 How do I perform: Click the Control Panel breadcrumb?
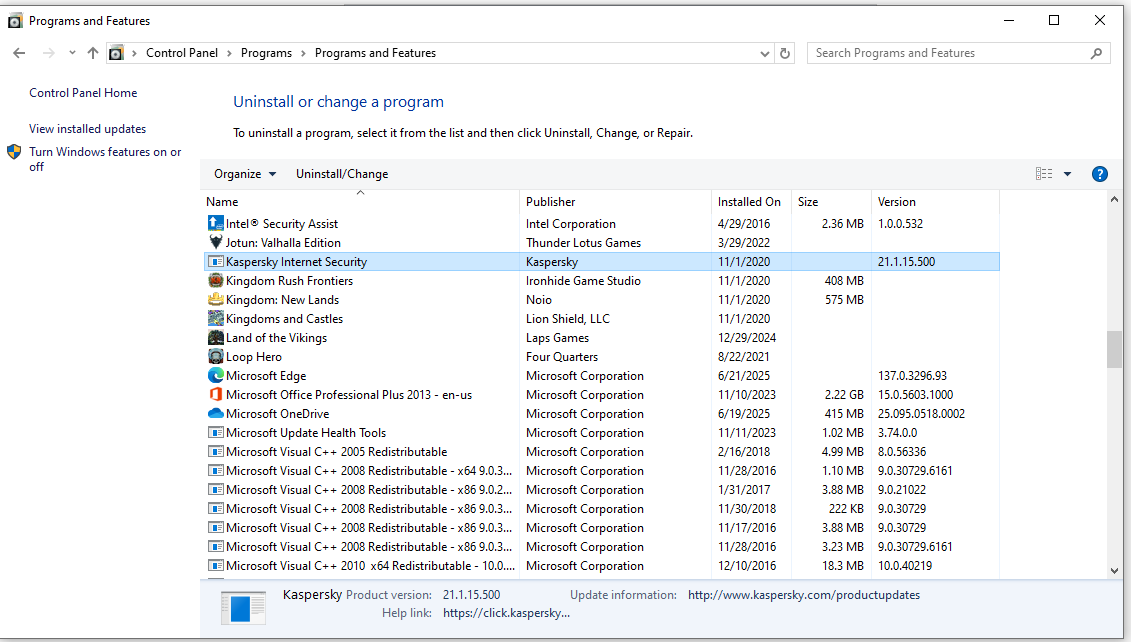point(182,53)
